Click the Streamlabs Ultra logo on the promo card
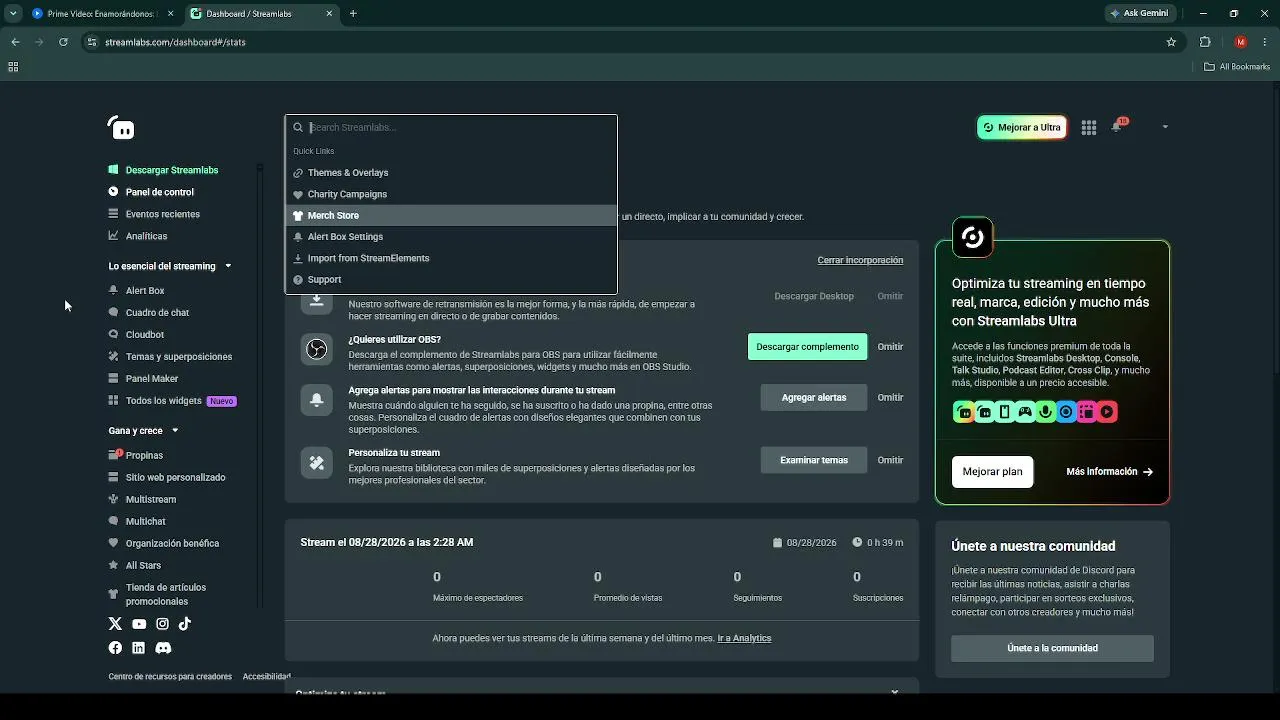 (972, 238)
